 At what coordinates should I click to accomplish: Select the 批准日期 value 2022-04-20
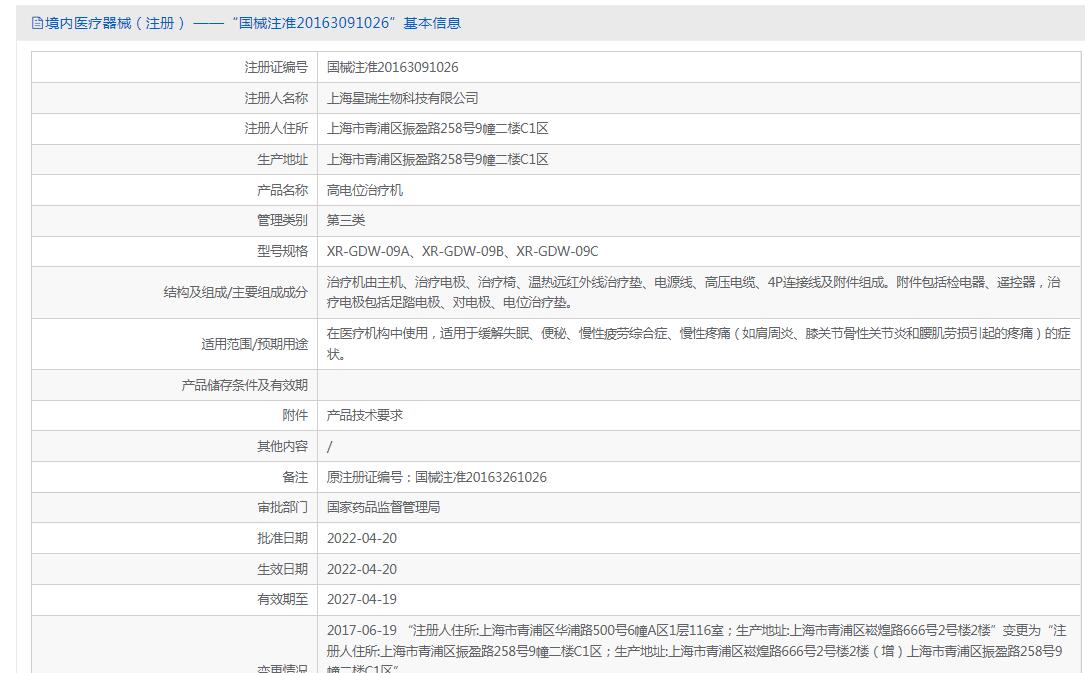click(362, 538)
